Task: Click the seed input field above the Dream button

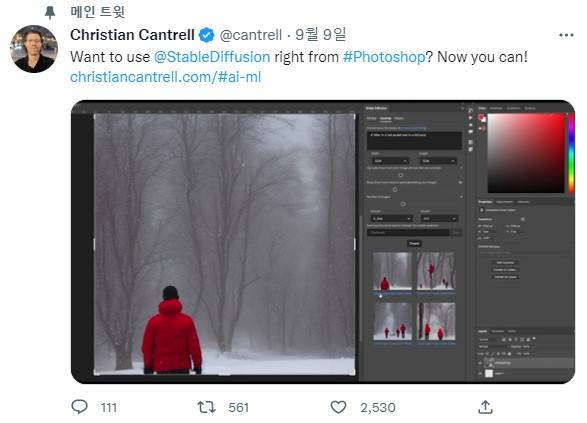Action: [x=408, y=232]
